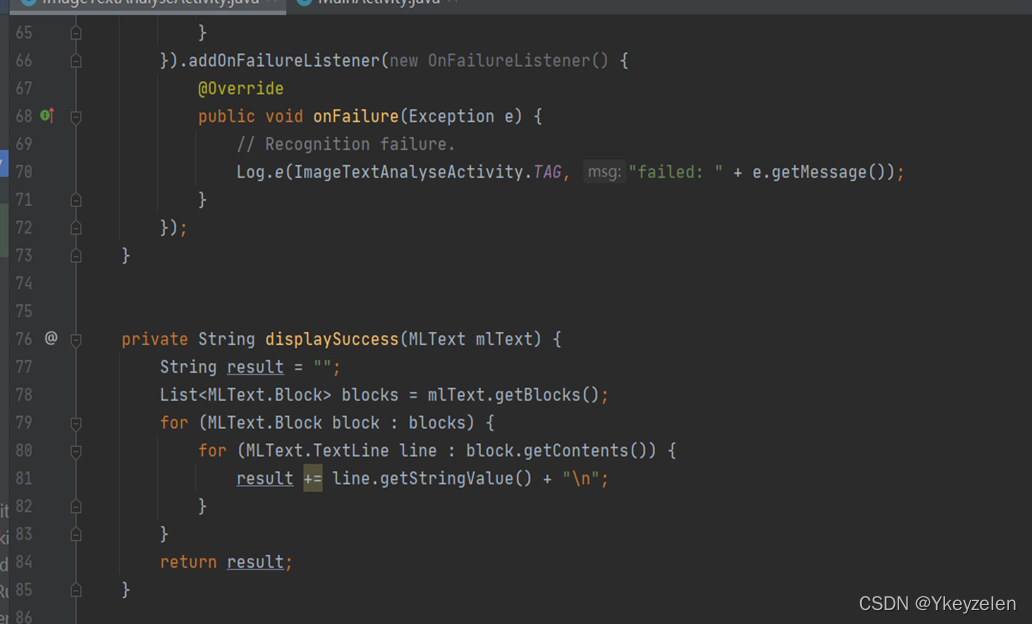Click the result variable on line 81

[x=265, y=479]
